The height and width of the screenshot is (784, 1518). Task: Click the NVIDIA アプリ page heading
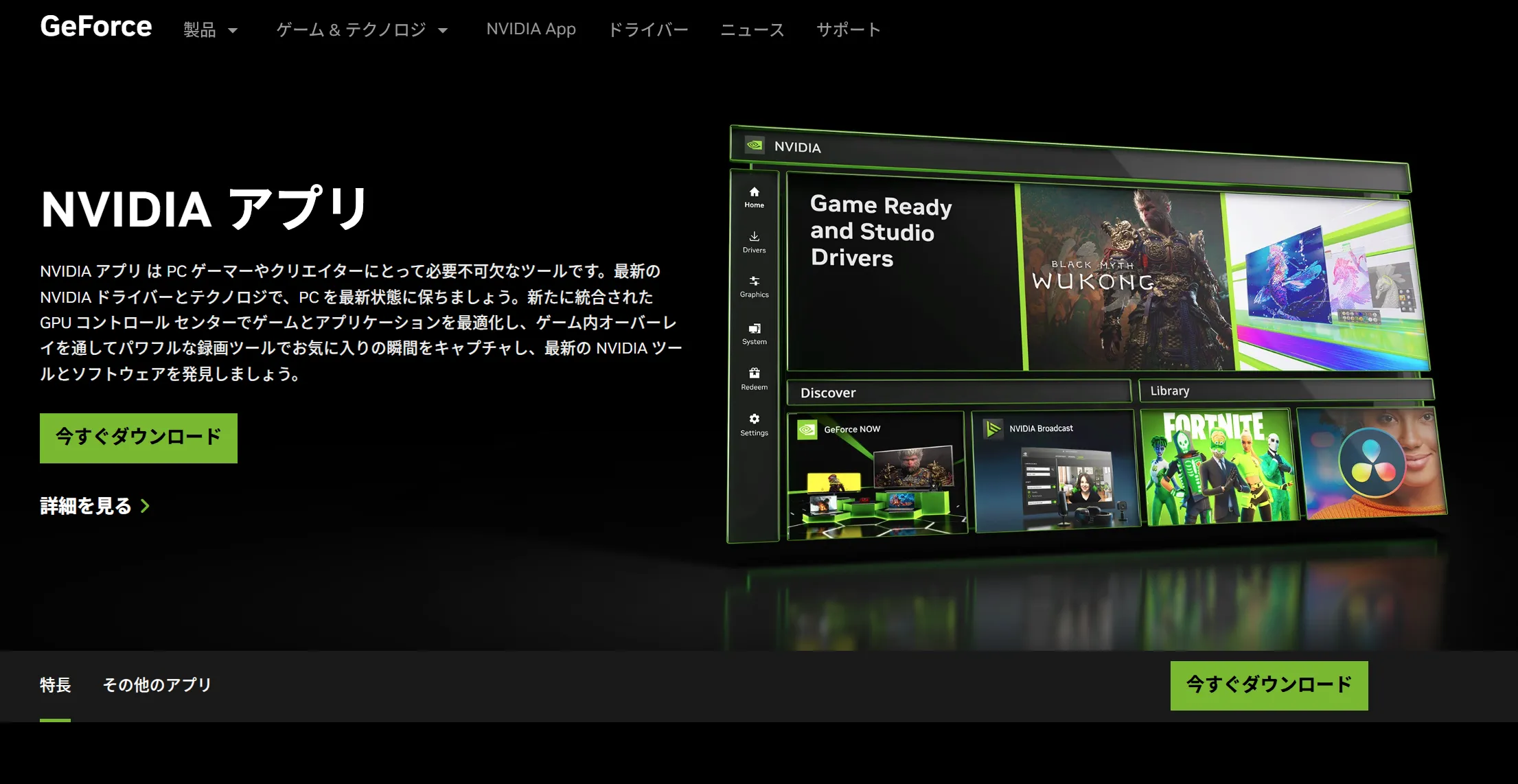205,208
